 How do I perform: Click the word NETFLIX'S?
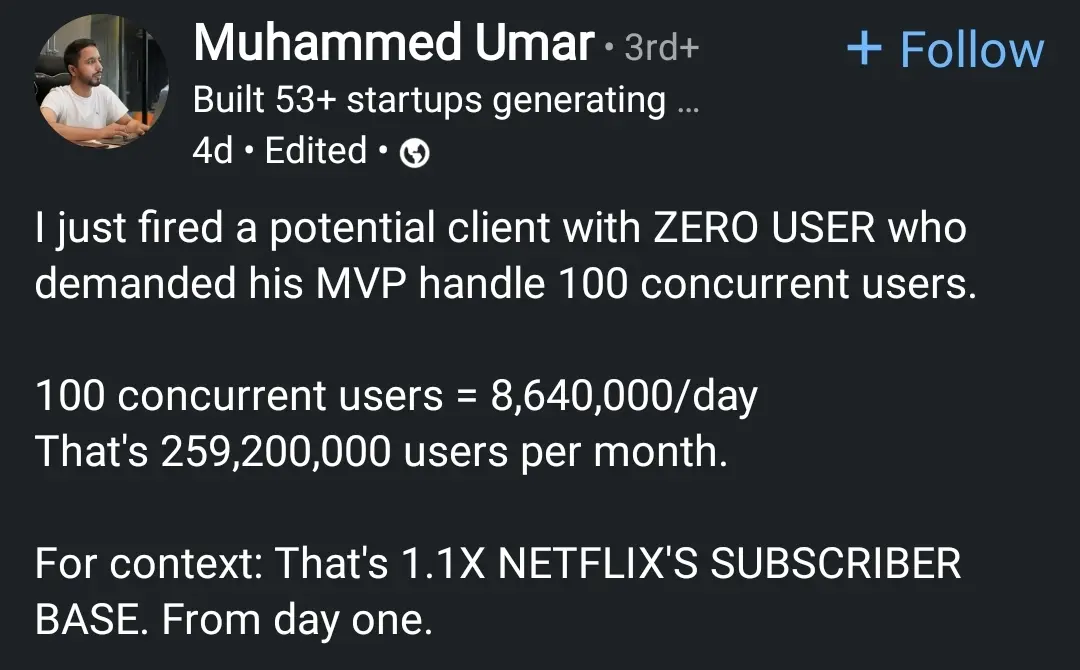[x=597, y=565]
